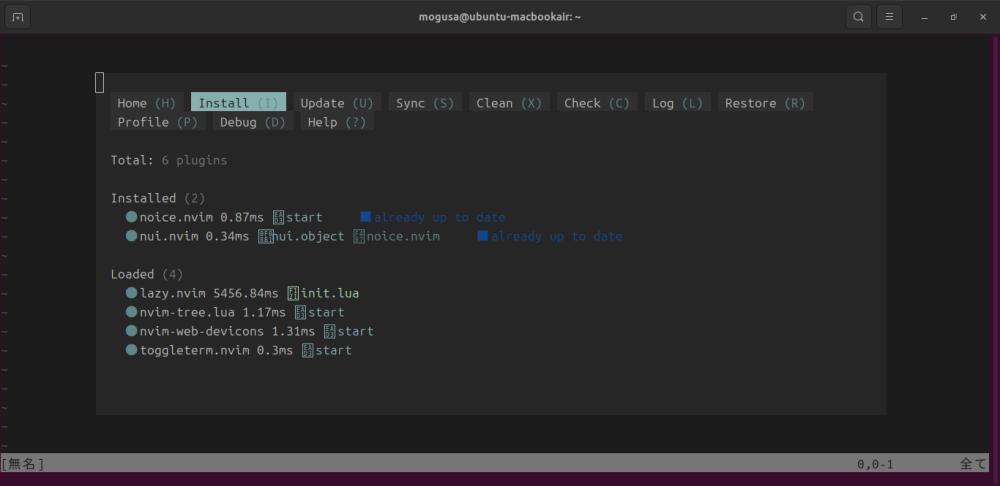Open the Update (U) view
Image resolution: width=1000 pixels, height=486 pixels.
point(337,103)
